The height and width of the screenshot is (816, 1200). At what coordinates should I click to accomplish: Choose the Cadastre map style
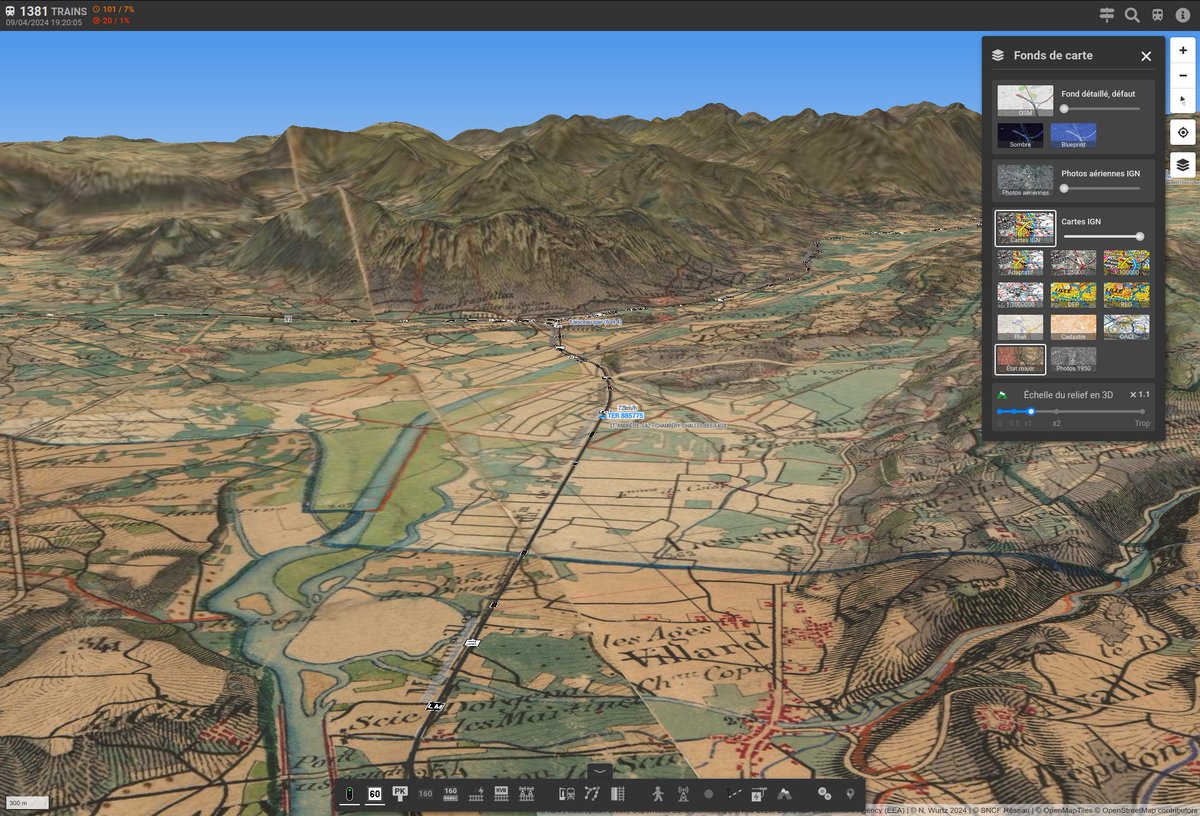pos(1073,328)
